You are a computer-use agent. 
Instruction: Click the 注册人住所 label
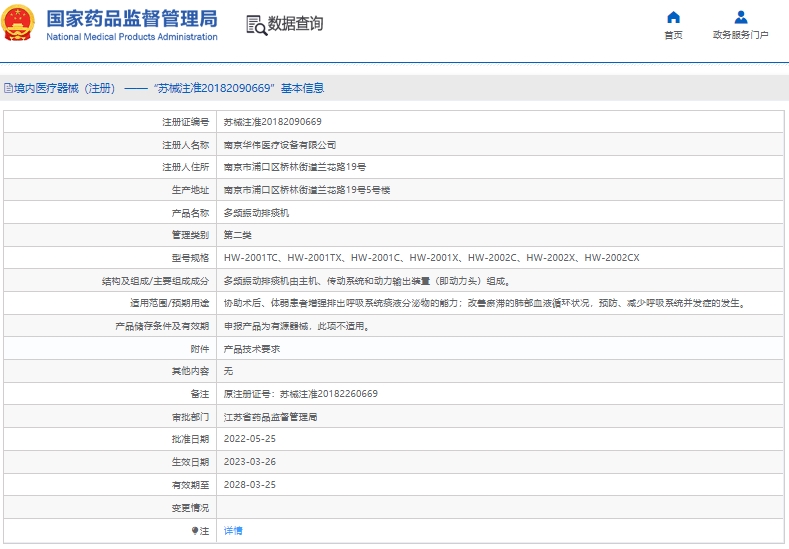click(x=185, y=167)
